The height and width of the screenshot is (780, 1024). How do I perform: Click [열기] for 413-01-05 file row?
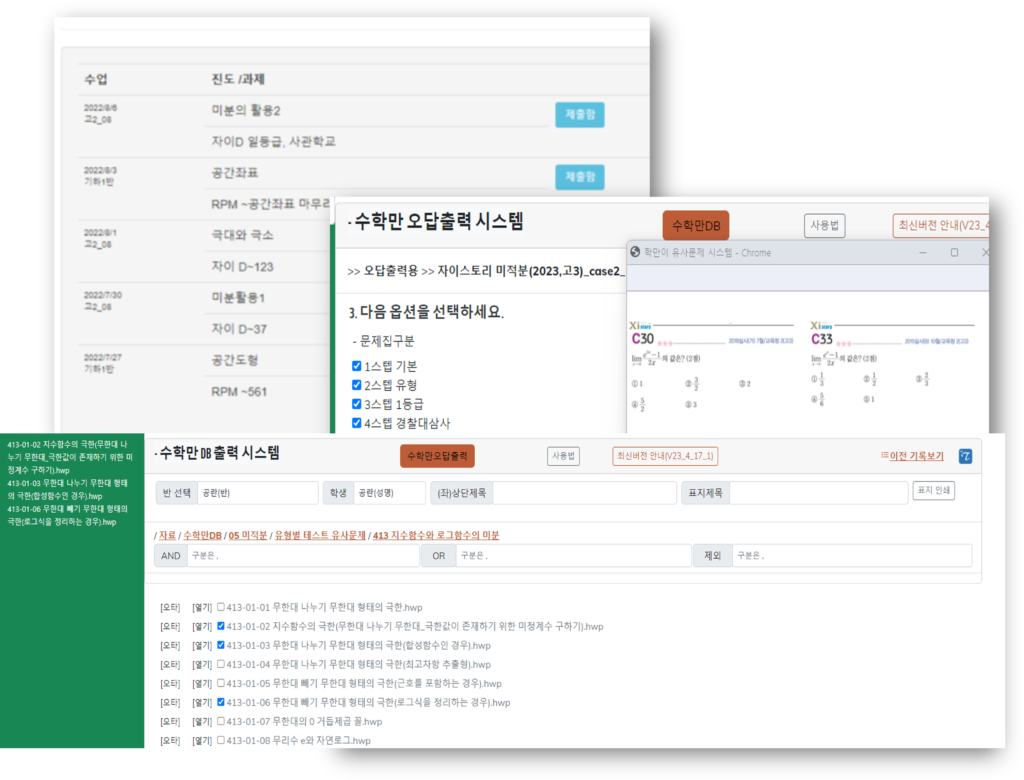202,684
